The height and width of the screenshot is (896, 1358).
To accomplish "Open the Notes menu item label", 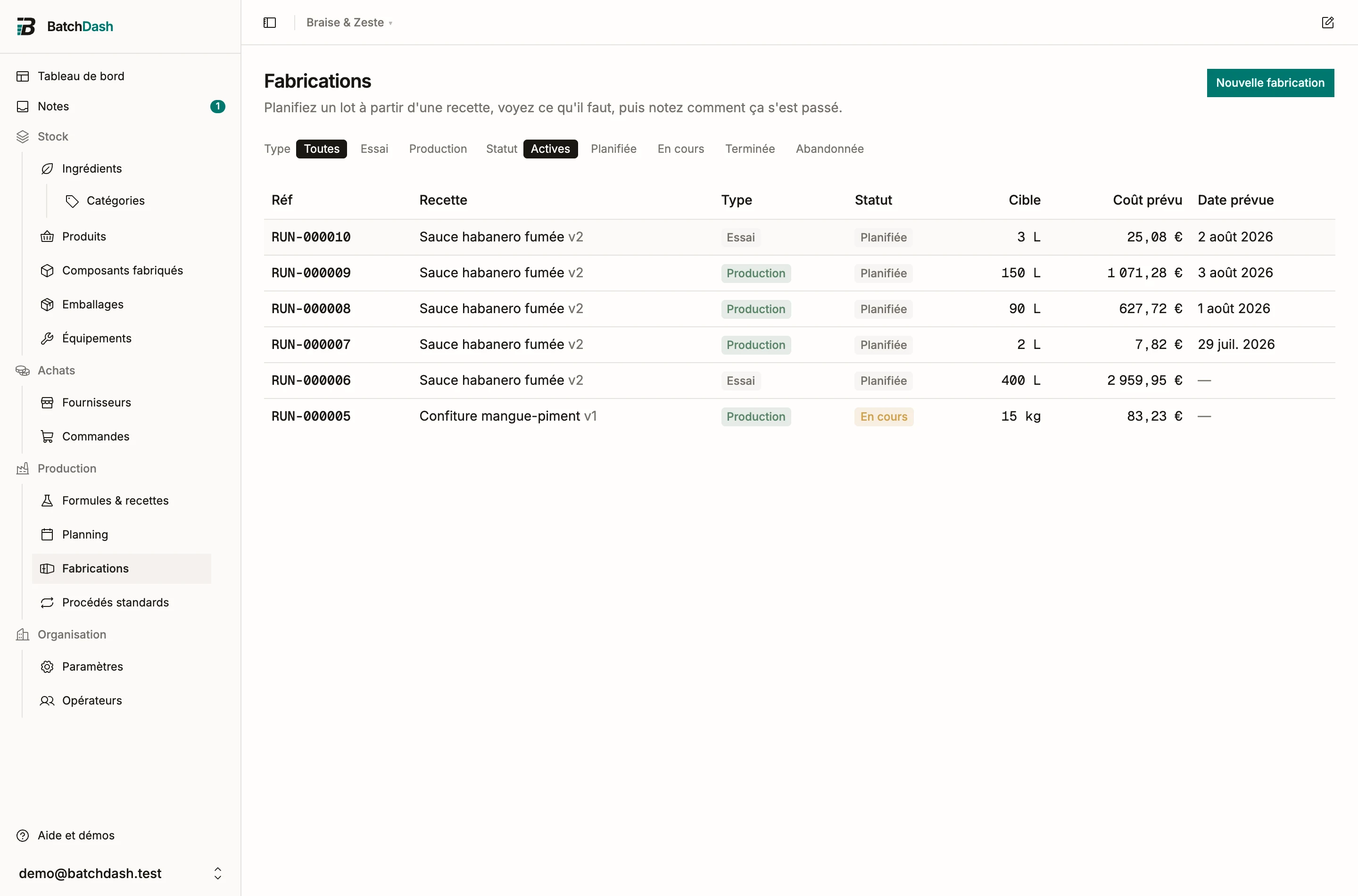I will pos(53,106).
